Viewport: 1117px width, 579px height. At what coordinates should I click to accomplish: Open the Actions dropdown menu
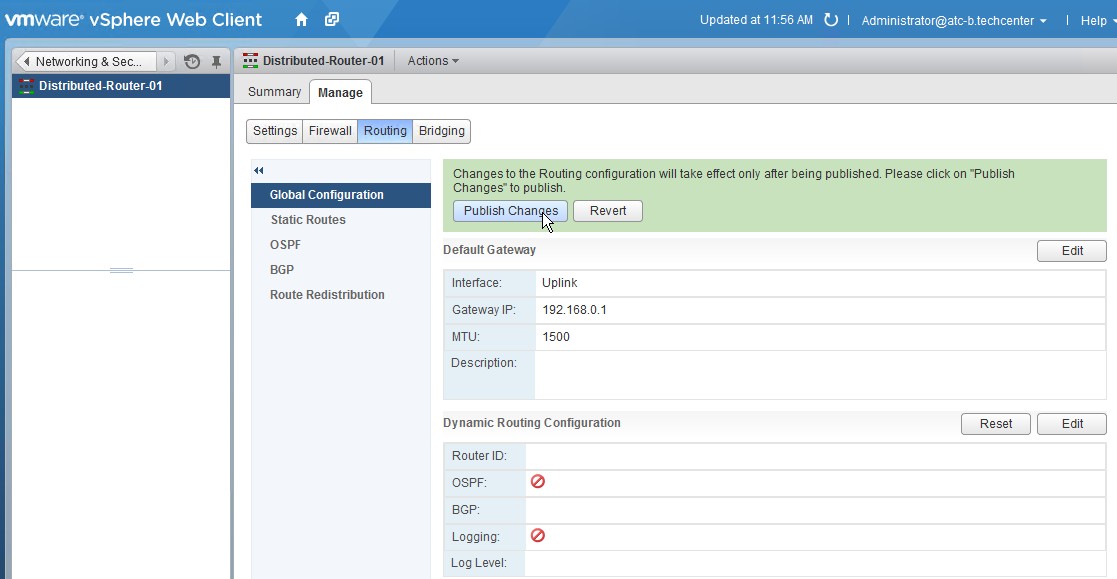(431, 61)
